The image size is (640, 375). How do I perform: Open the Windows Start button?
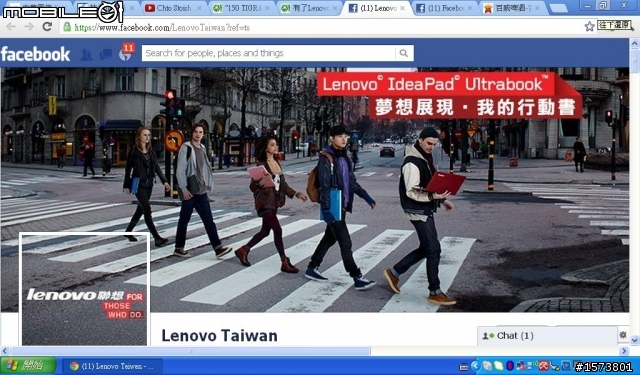28,366
